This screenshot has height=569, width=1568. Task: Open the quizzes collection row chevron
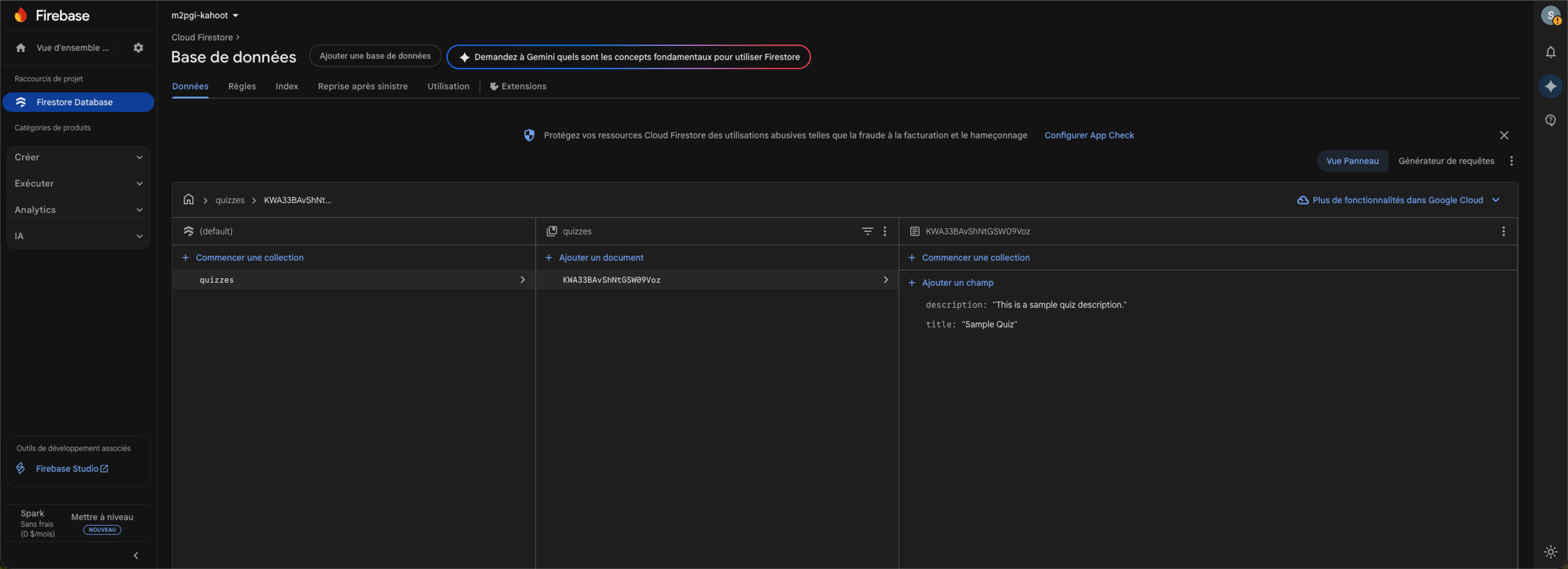522,279
